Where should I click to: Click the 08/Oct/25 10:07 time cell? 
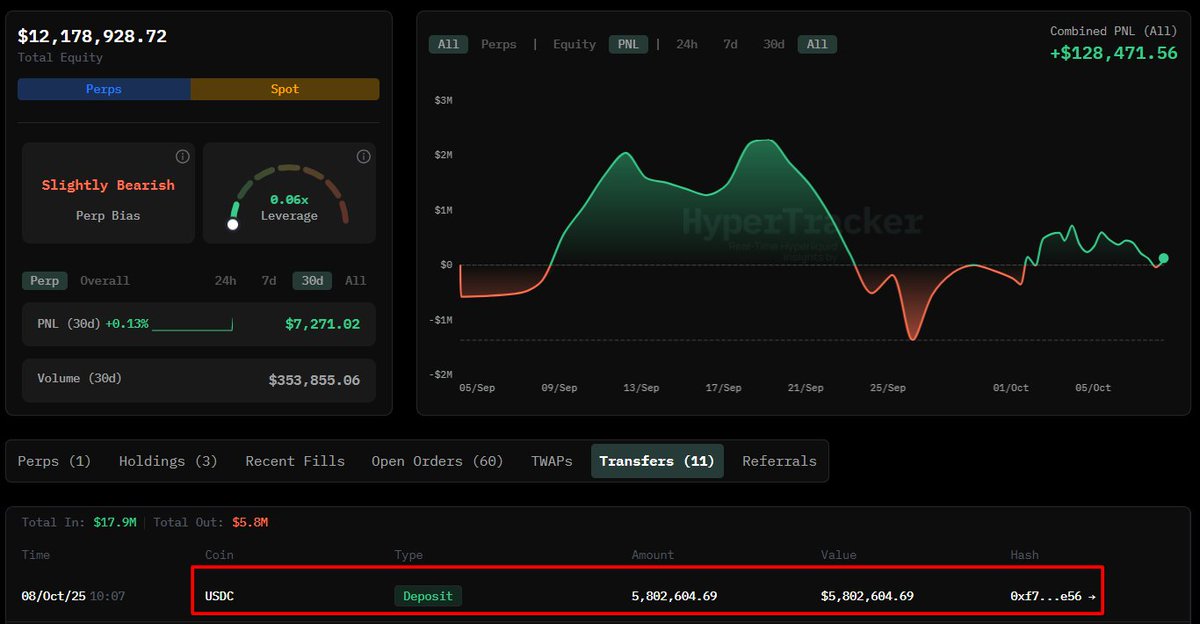(73, 596)
